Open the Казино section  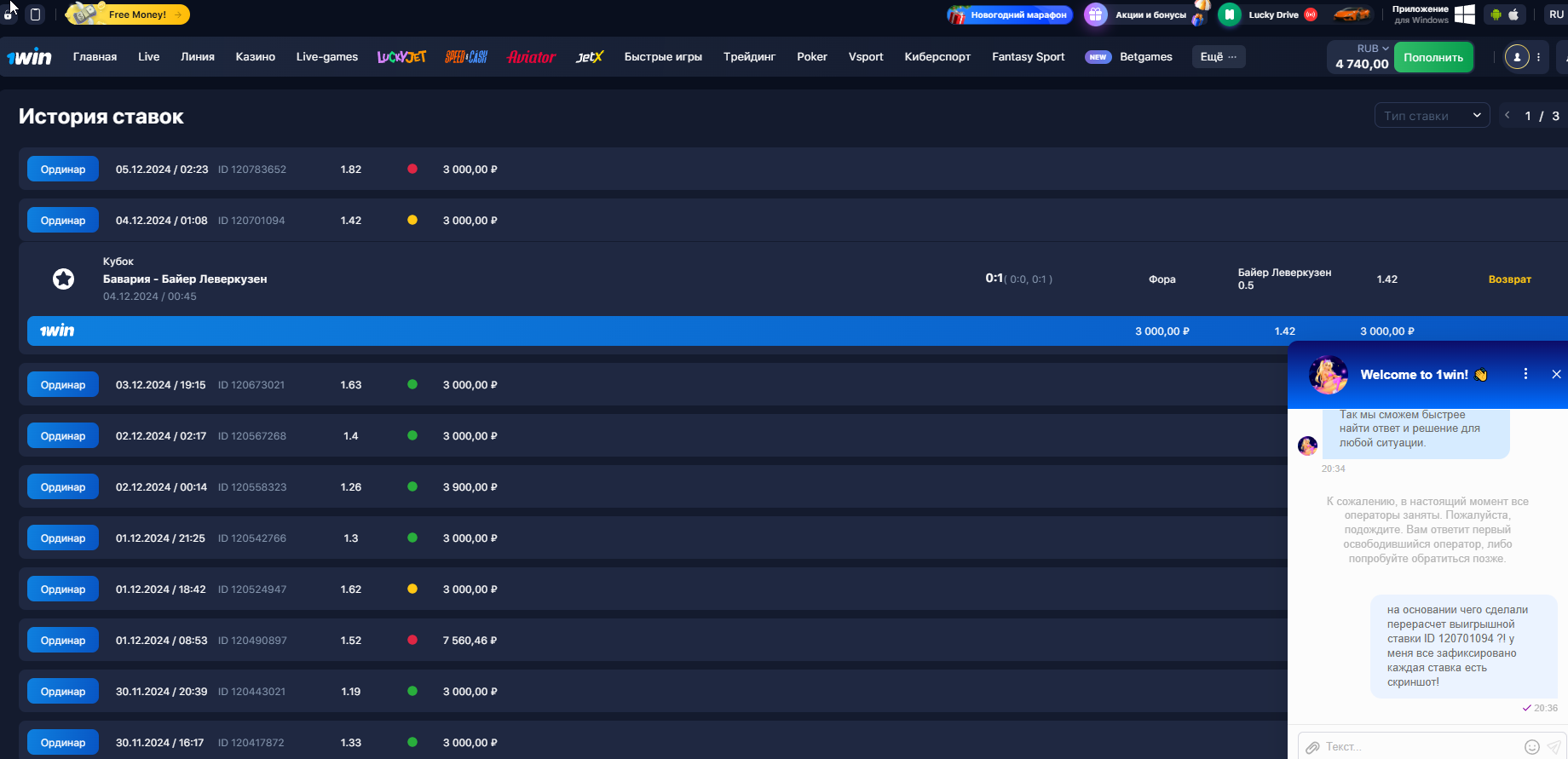point(256,57)
